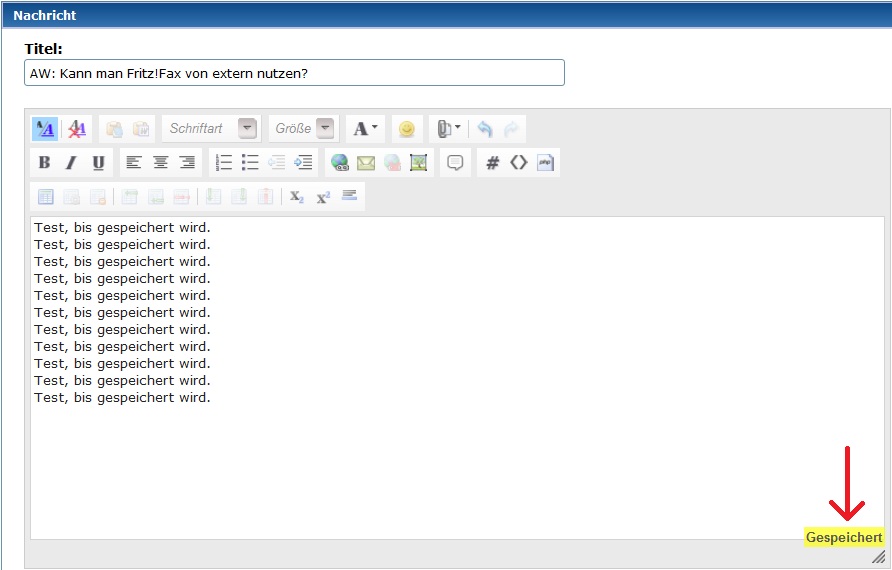
Task: Insert a bulleted list
Action: [250, 163]
